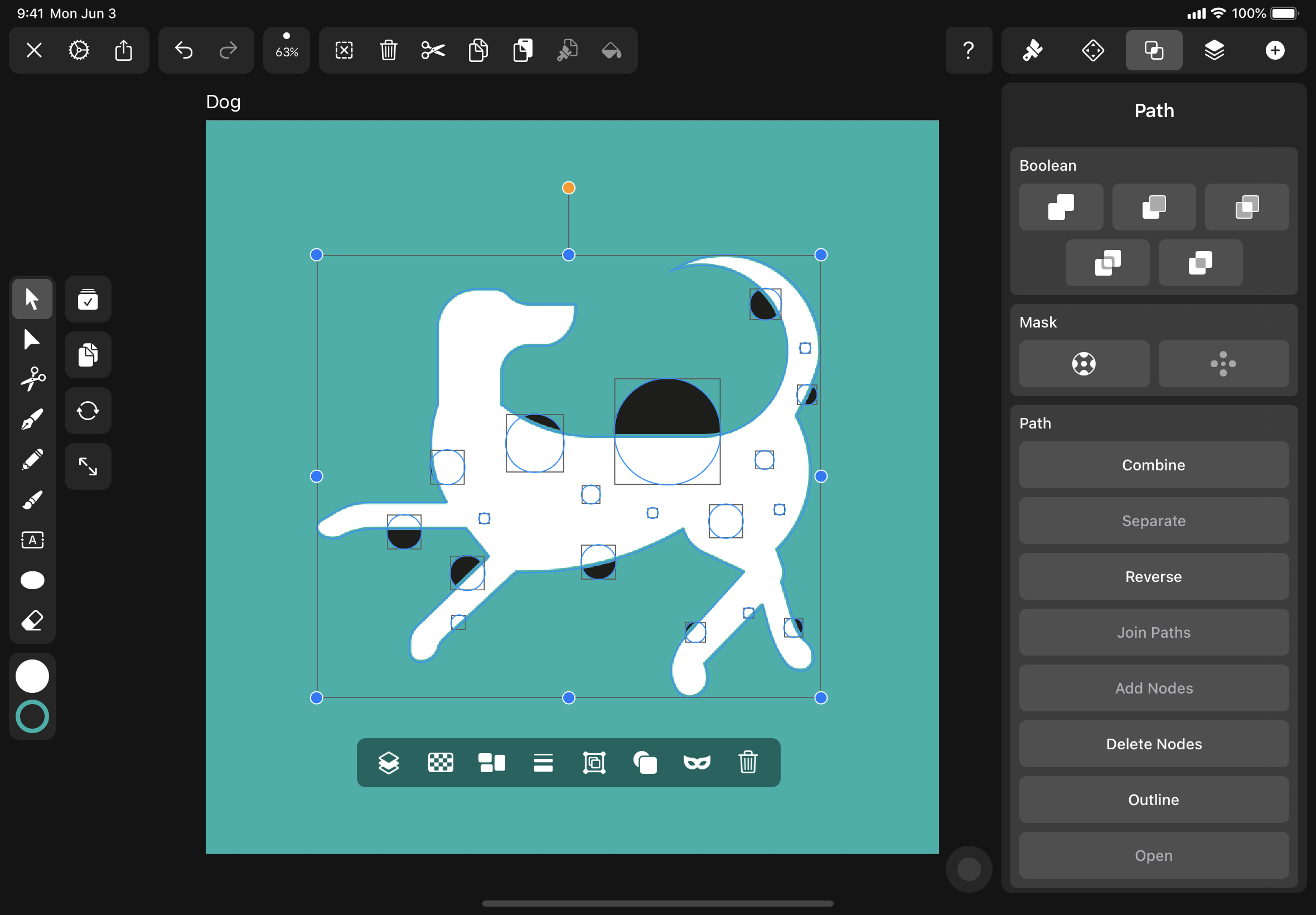Viewport: 1316px width, 915px height.
Task: Open the share export menu
Action: pos(123,50)
